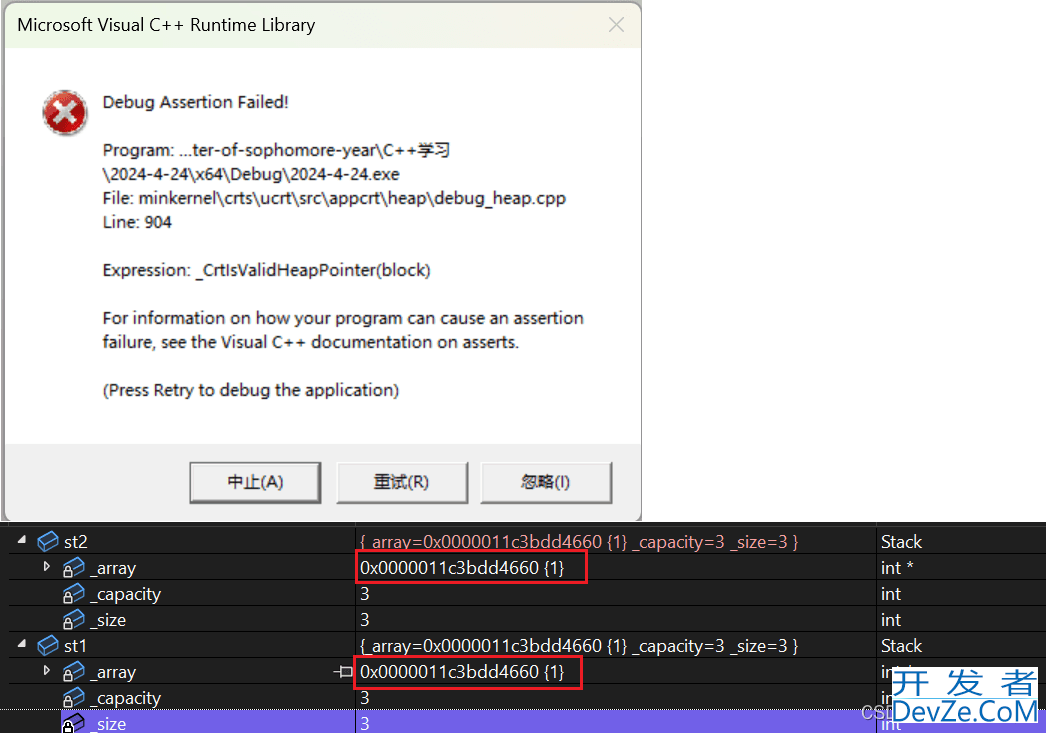Click the int type of st2 _size
Image resolution: width=1048 pixels, height=733 pixels.
coord(890,620)
